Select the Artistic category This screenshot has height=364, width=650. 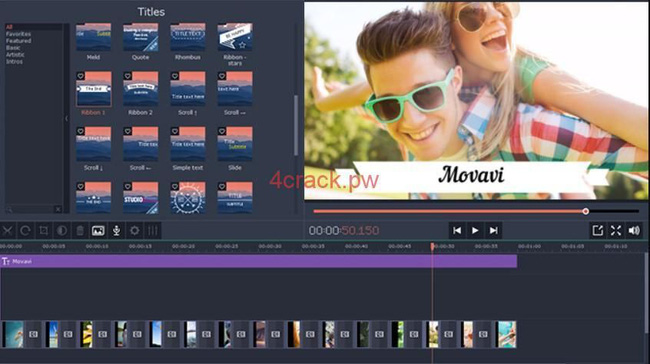tap(15, 55)
